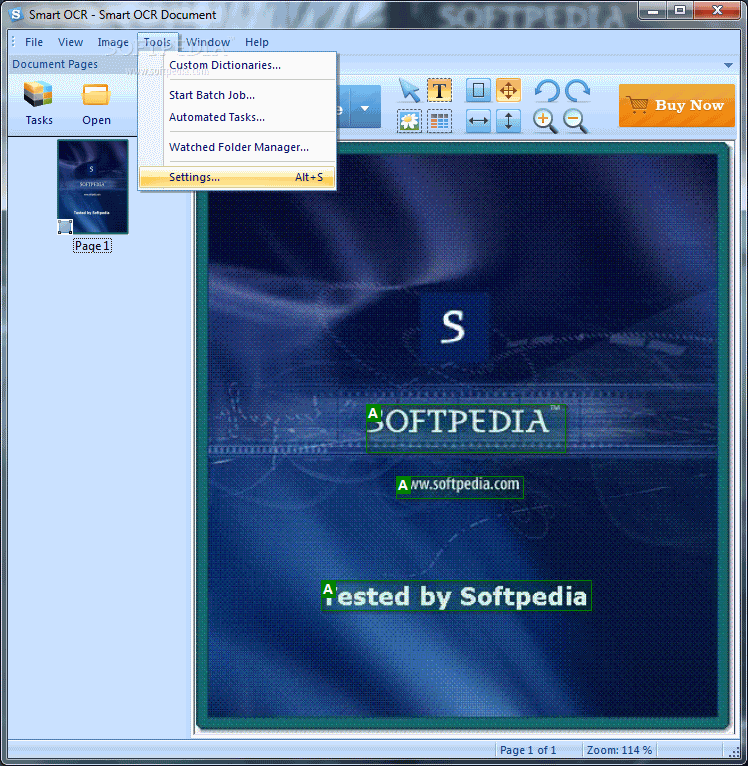Click the fit width horizontal arrow icon
The height and width of the screenshot is (766, 748).
(x=478, y=121)
